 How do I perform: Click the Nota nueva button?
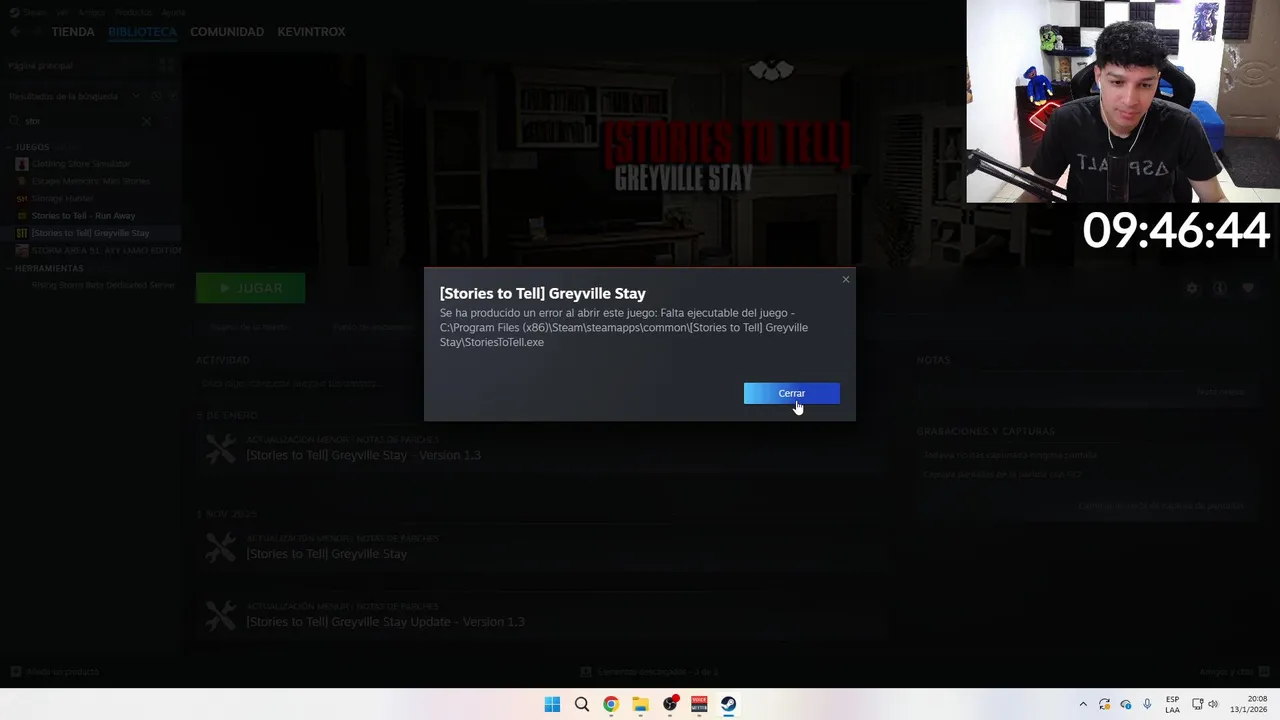1222,391
